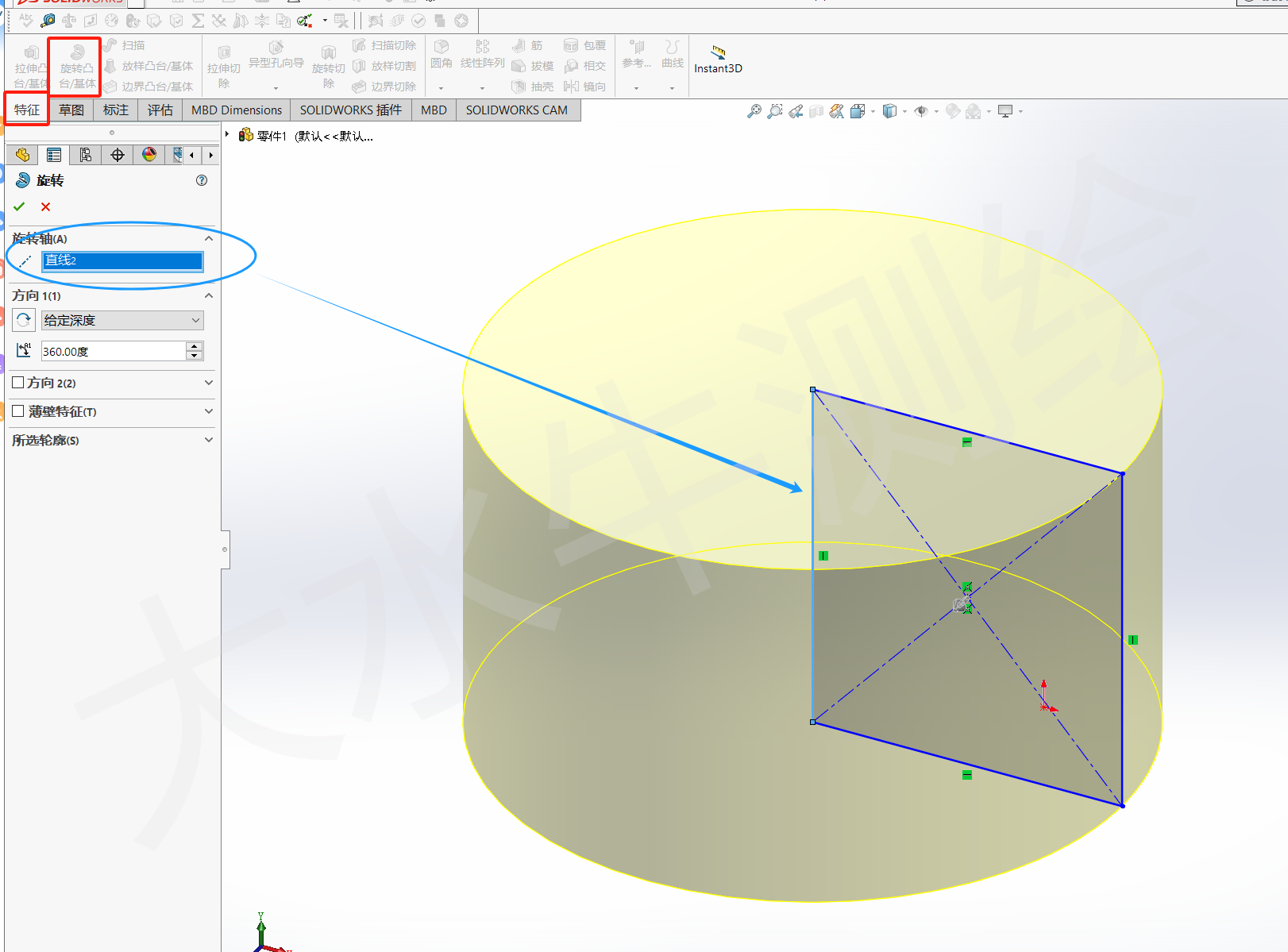Increase the 360.00度 angle with the stepper arrow
The height and width of the screenshot is (952, 1288).
195,345
